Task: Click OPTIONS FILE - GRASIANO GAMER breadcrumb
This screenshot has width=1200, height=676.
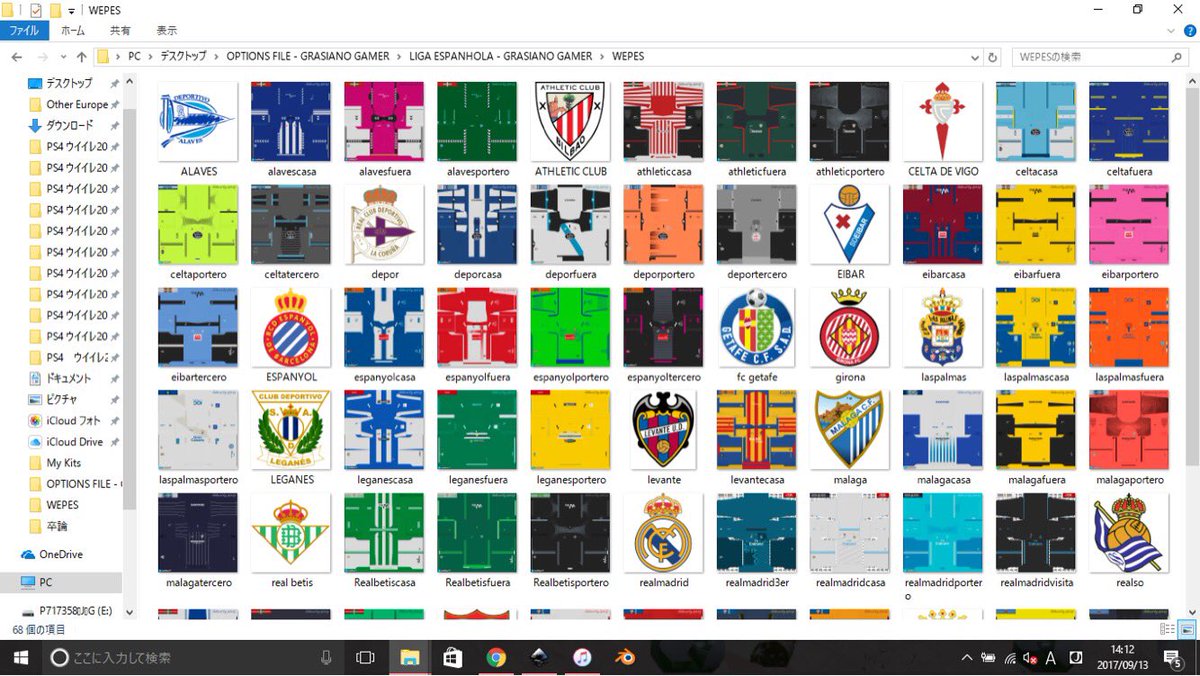Action: click(307, 57)
